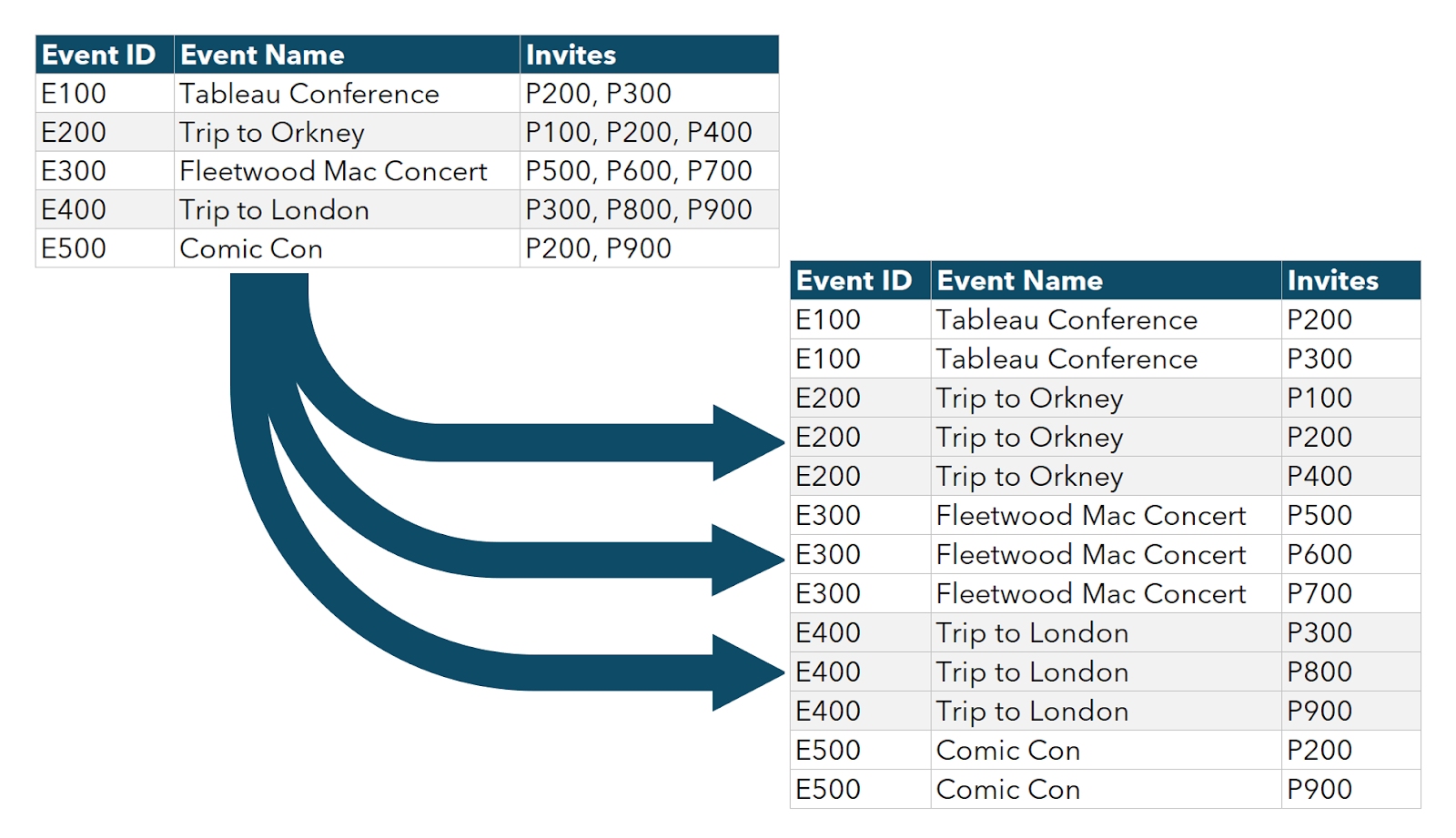The height and width of the screenshot is (838, 1456).
Task: Select the P600 cell in right table
Action: (x=1350, y=554)
